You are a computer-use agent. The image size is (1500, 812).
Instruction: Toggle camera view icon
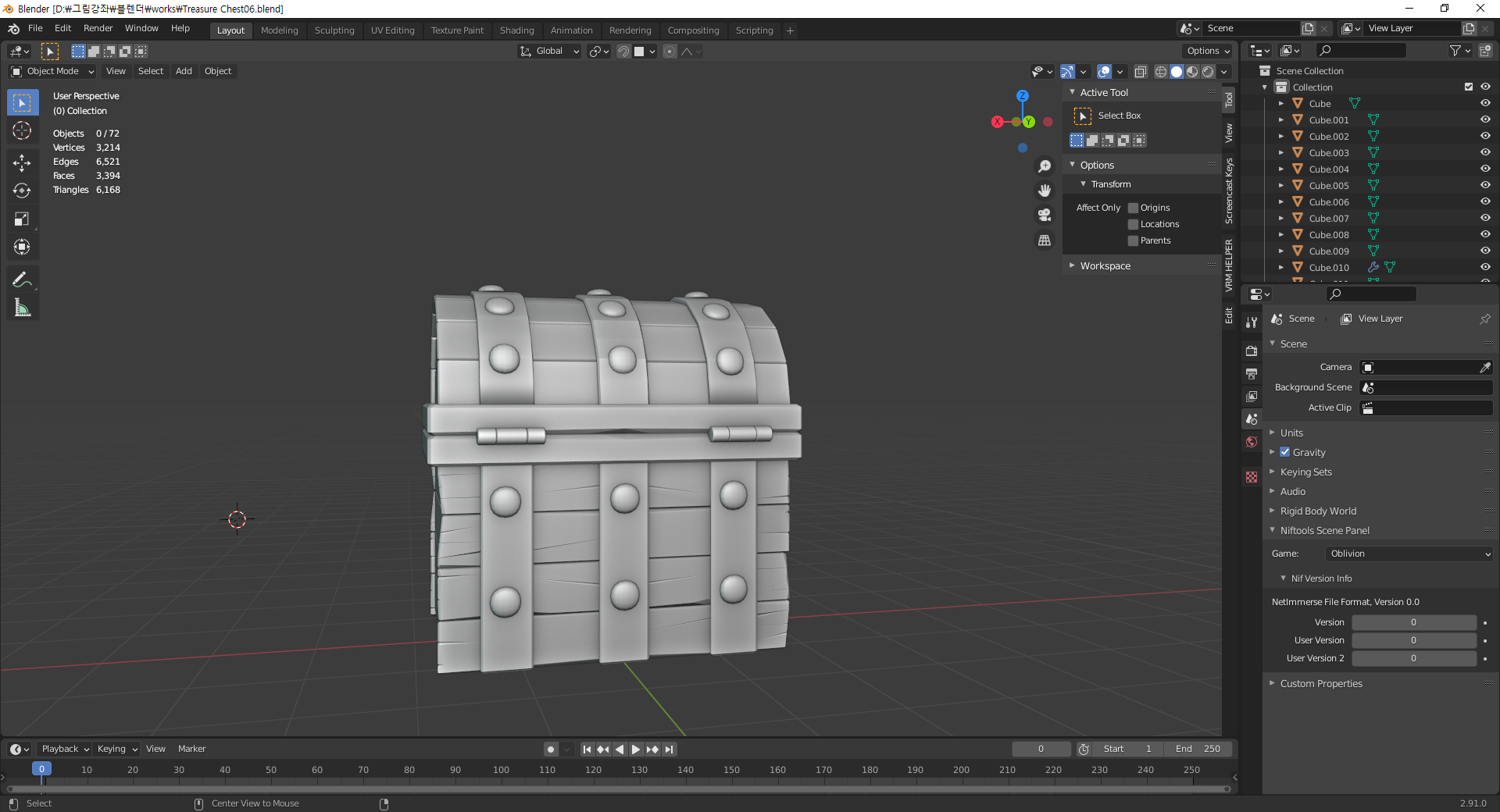pos(1045,215)
